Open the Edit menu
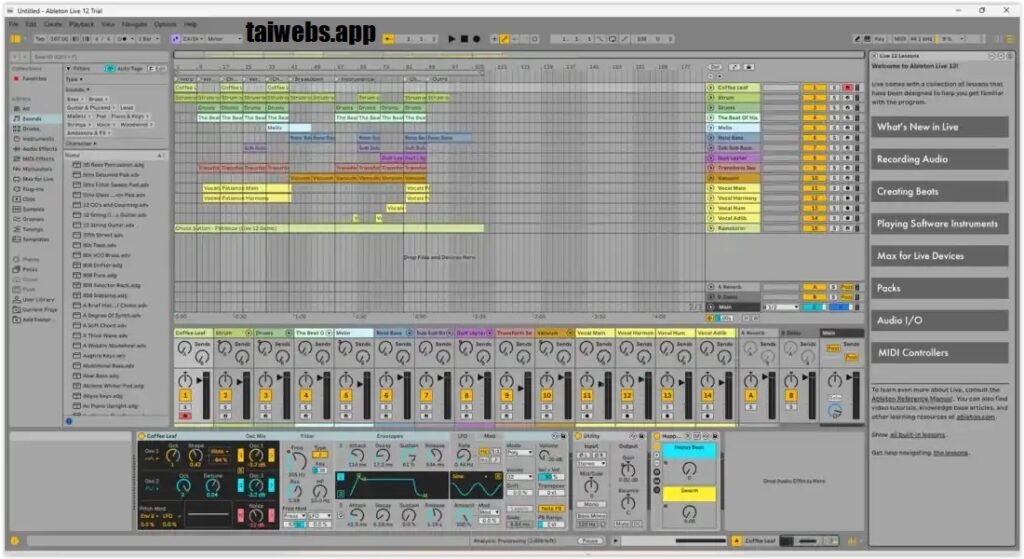Screen dimensions: 1024x559 coord(31,24)
